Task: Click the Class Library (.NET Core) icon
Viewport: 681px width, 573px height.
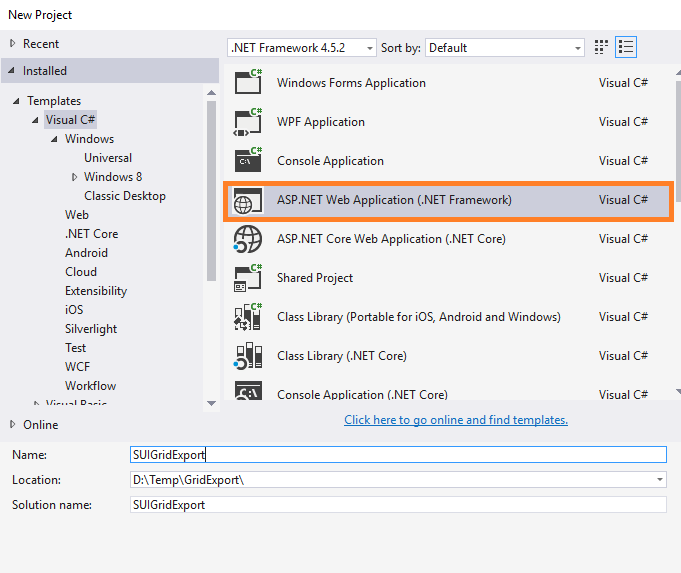Action: click(248, 356)
